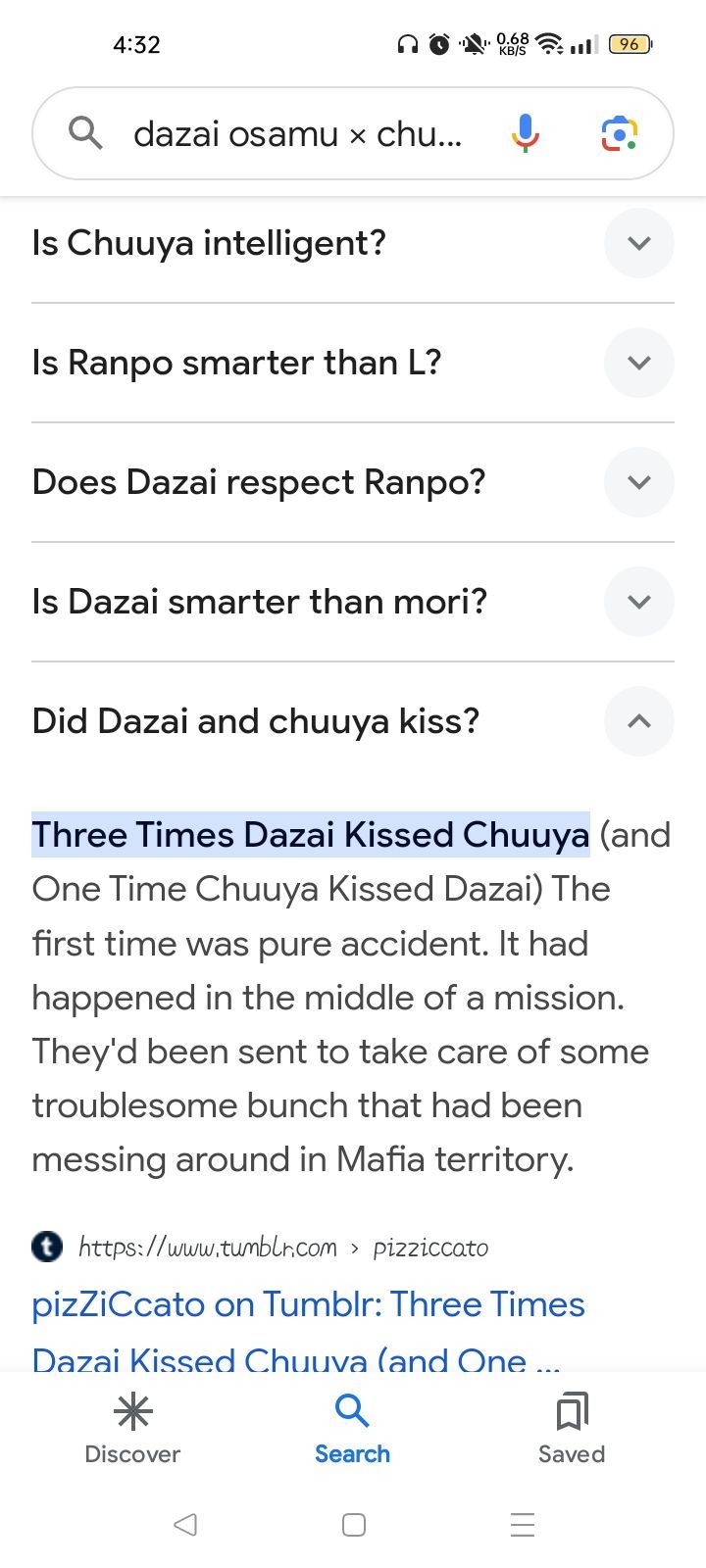The width and height of the screenshot is (706, 1568).
Task: Edit the "dazai osamu × chu..." search query
Action: (297, 133)
